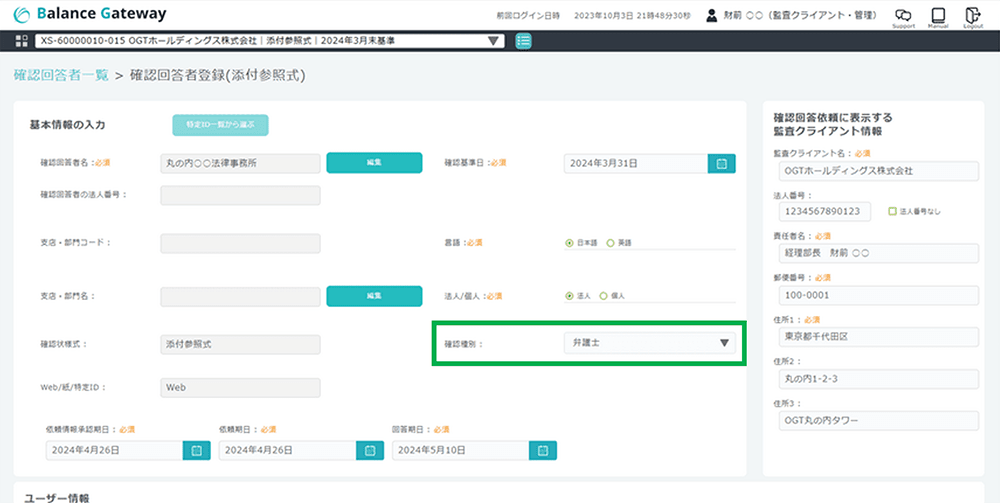The width and height of the screenshot is (1000, 503).
Task: Select the 個人 radio option
Action: [604, 296]
